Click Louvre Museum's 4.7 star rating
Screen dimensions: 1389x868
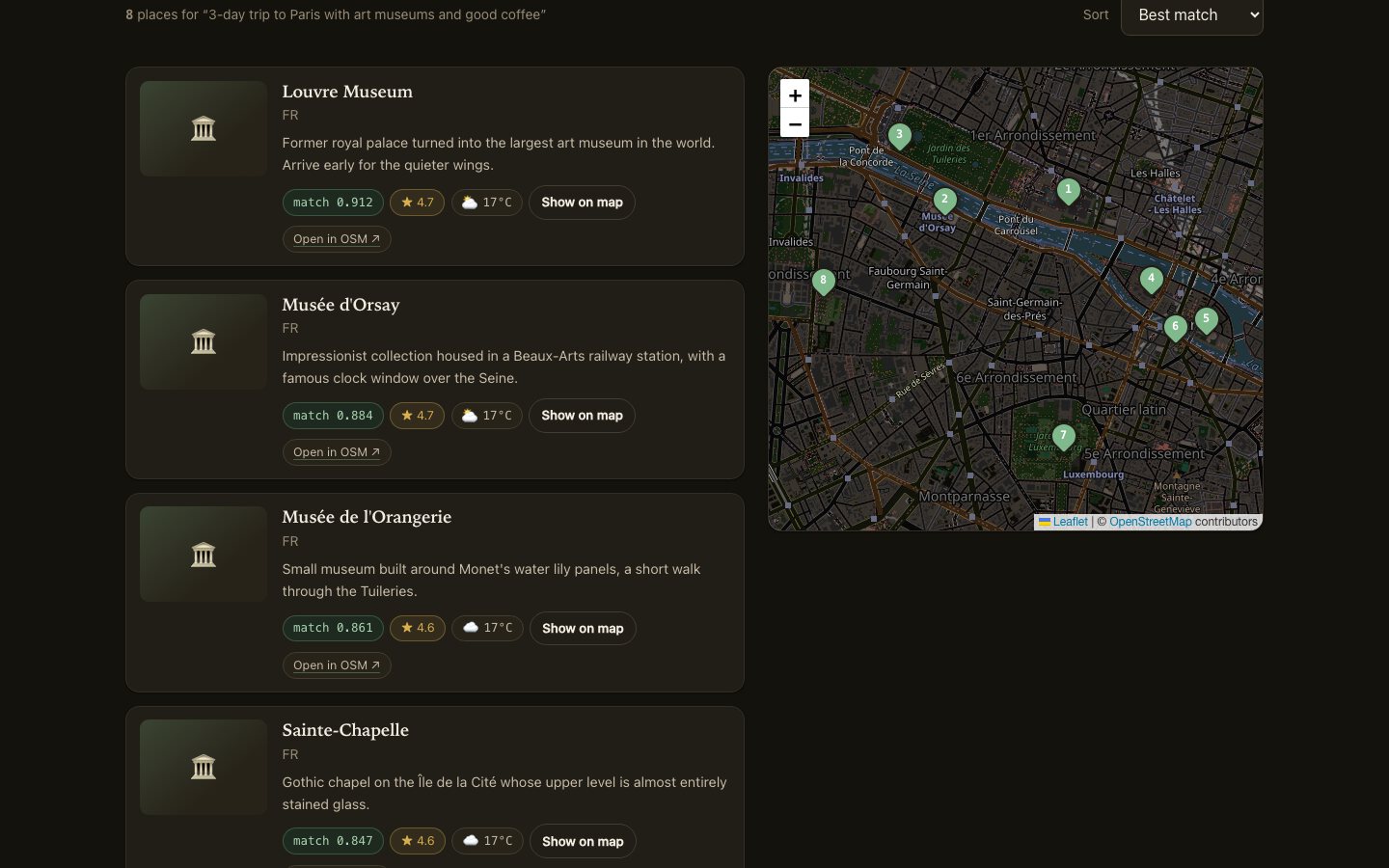tap(418, 203)
